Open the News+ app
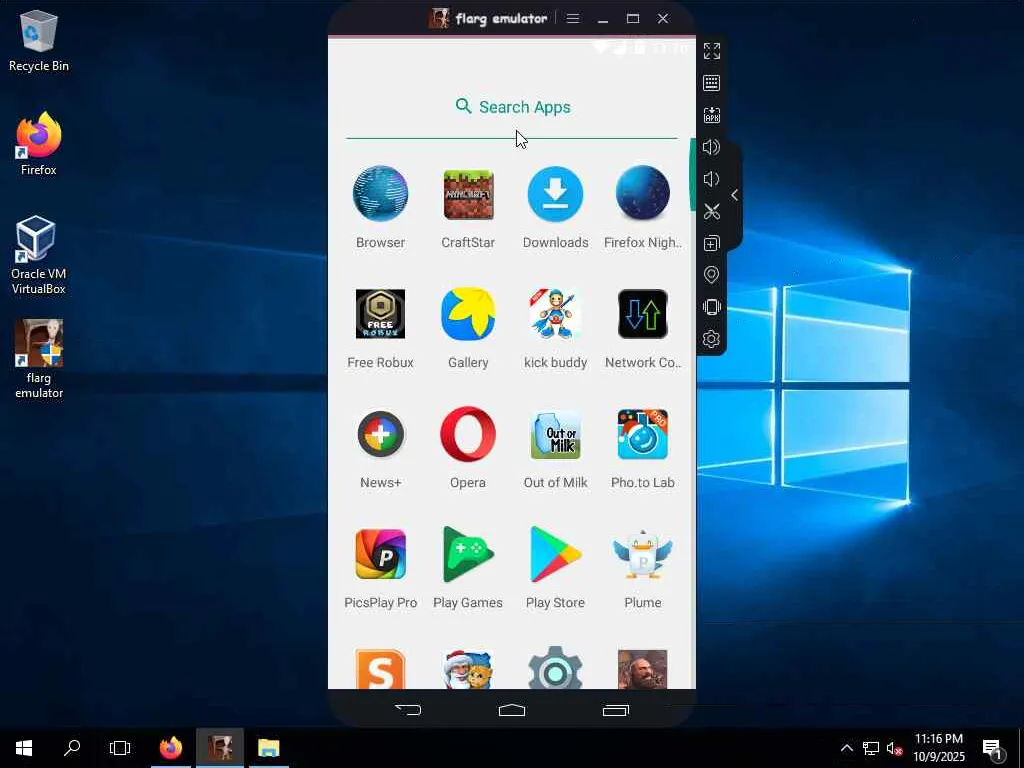The image size is (1024, 768). point(380,434)
